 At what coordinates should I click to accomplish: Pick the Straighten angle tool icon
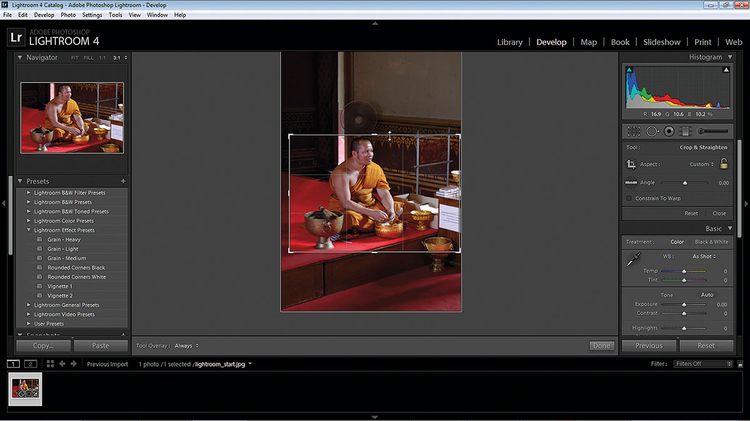[x=631, y=182]
